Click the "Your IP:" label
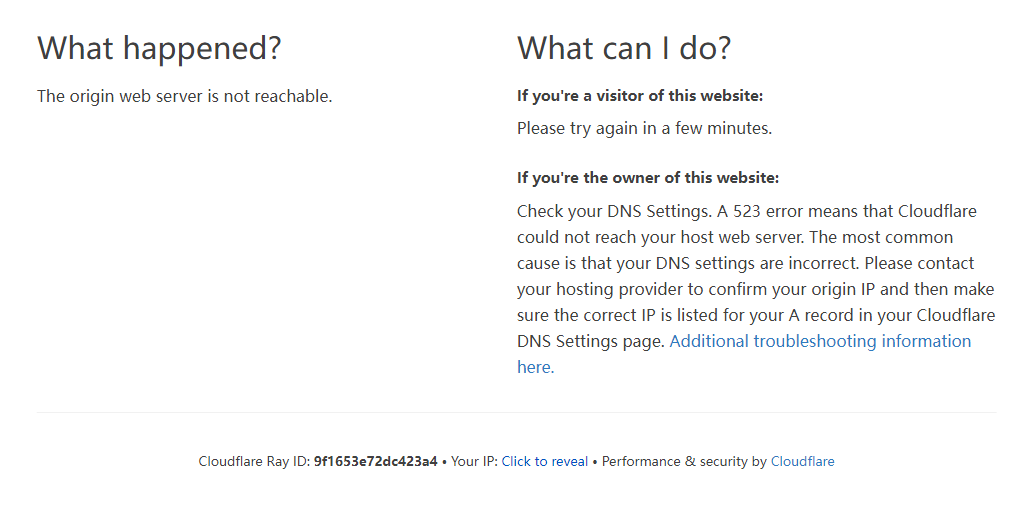1033x509 pixels. pyautogui.click(x=474, y=461)
